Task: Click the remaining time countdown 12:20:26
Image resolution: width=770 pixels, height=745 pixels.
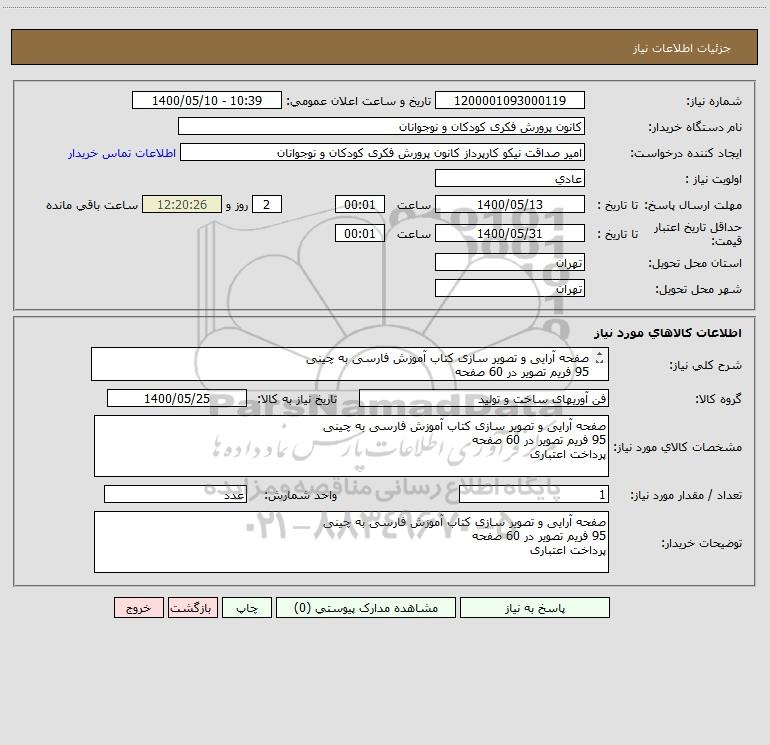Action: (182, 204)
